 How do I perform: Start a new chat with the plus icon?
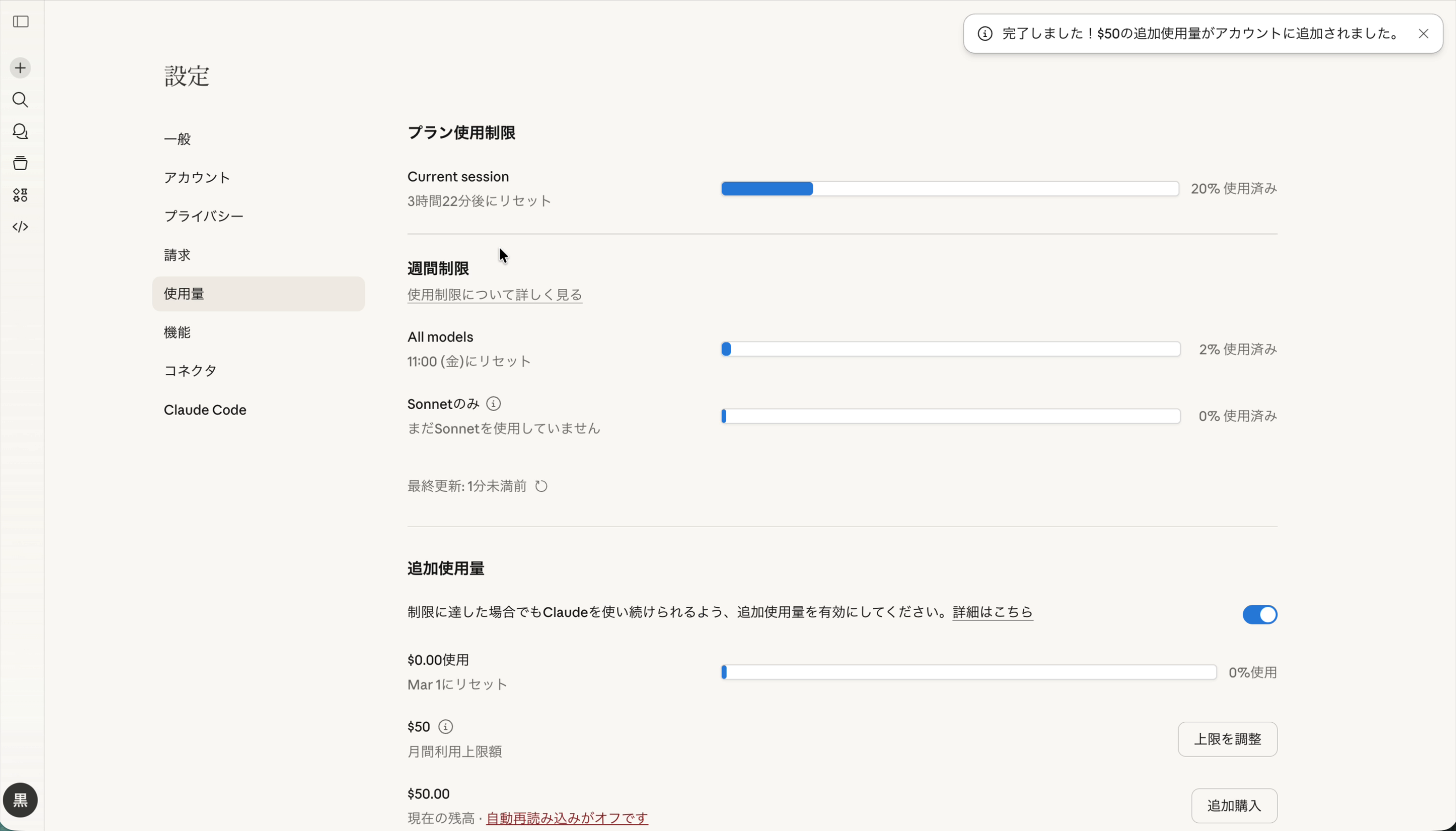coord(21,67)
